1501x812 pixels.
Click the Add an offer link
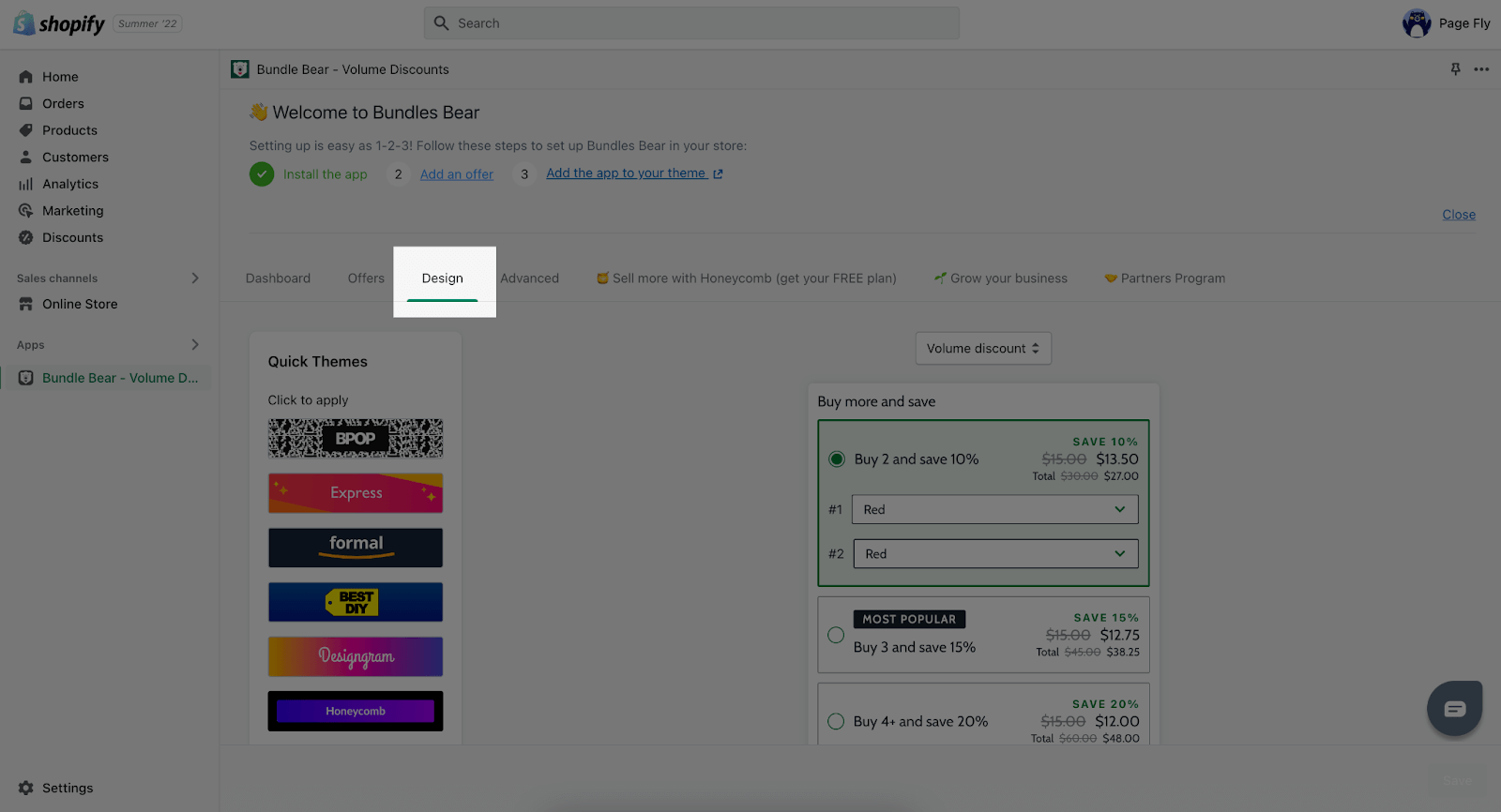(x=457, y=174)
